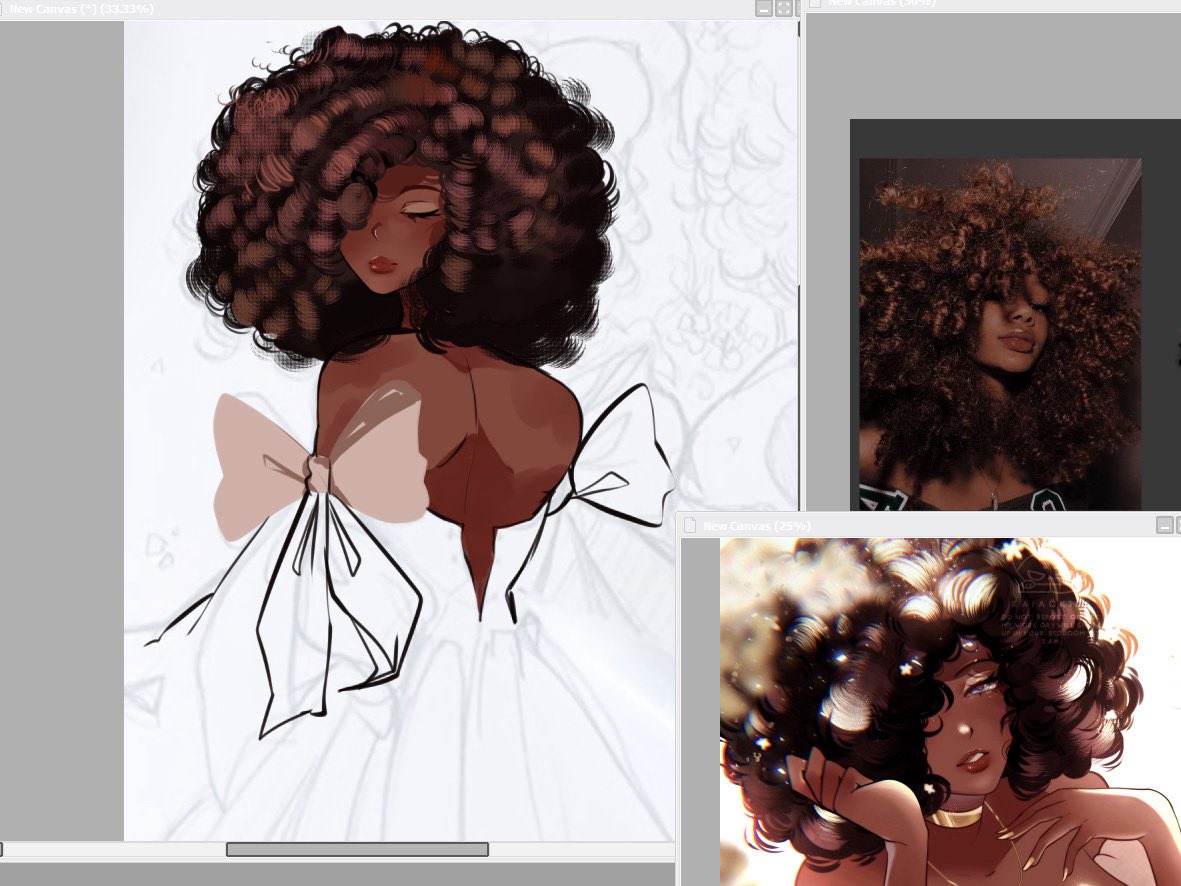This screenshot has width=1181, height=886.
Task: Minimize the New Canvas (33.33%) window
Action: point(764,8)
